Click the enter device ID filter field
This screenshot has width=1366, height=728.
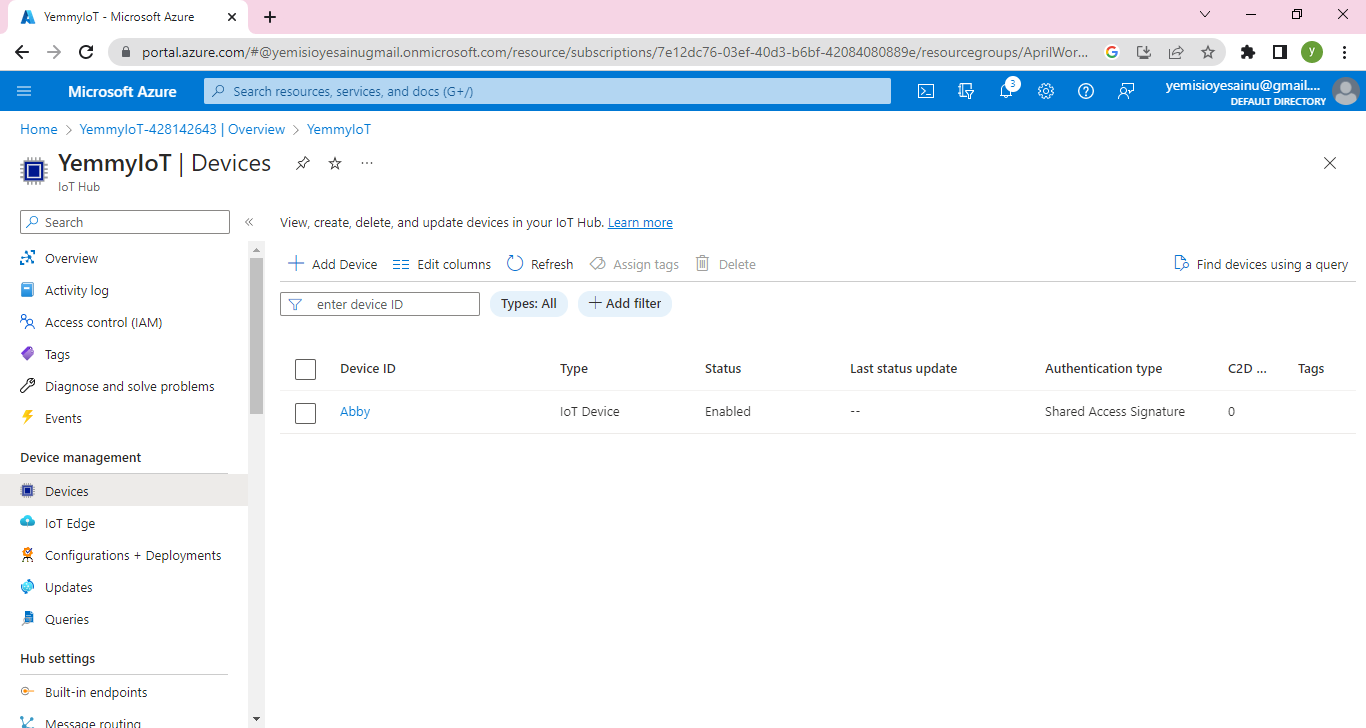point(380,304)
